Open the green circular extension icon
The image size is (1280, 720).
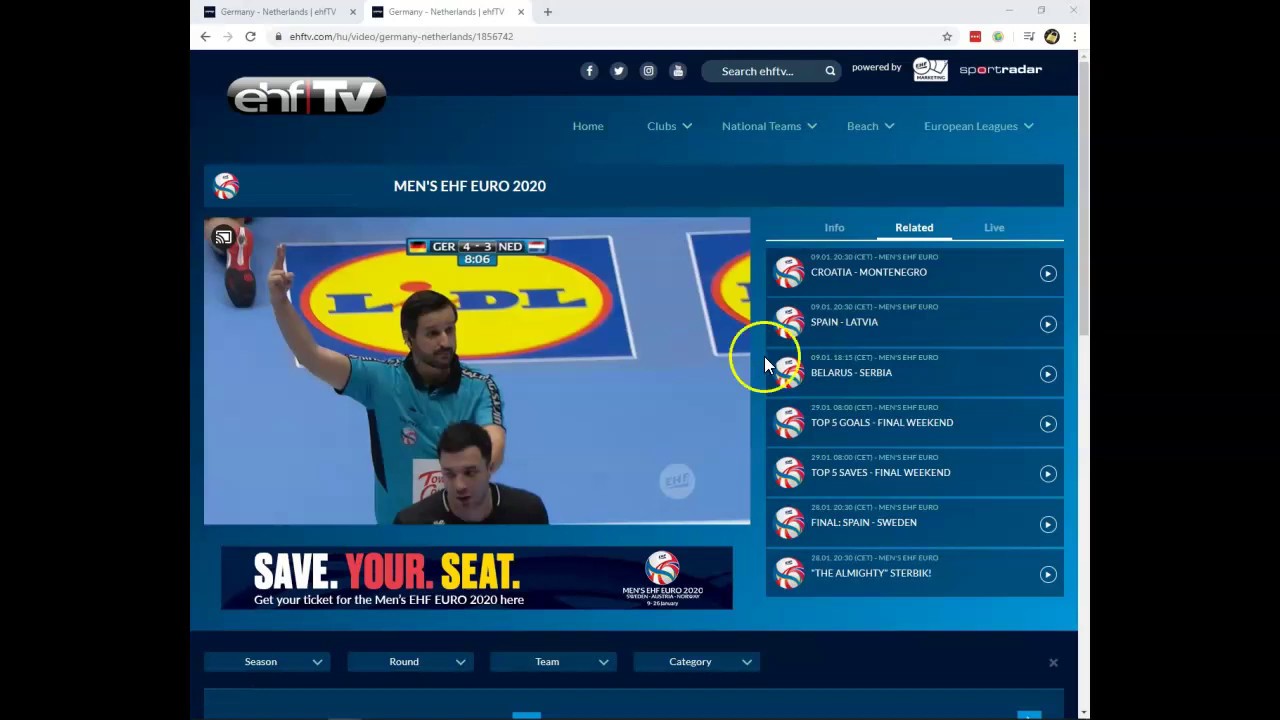(x=998, y=36)
